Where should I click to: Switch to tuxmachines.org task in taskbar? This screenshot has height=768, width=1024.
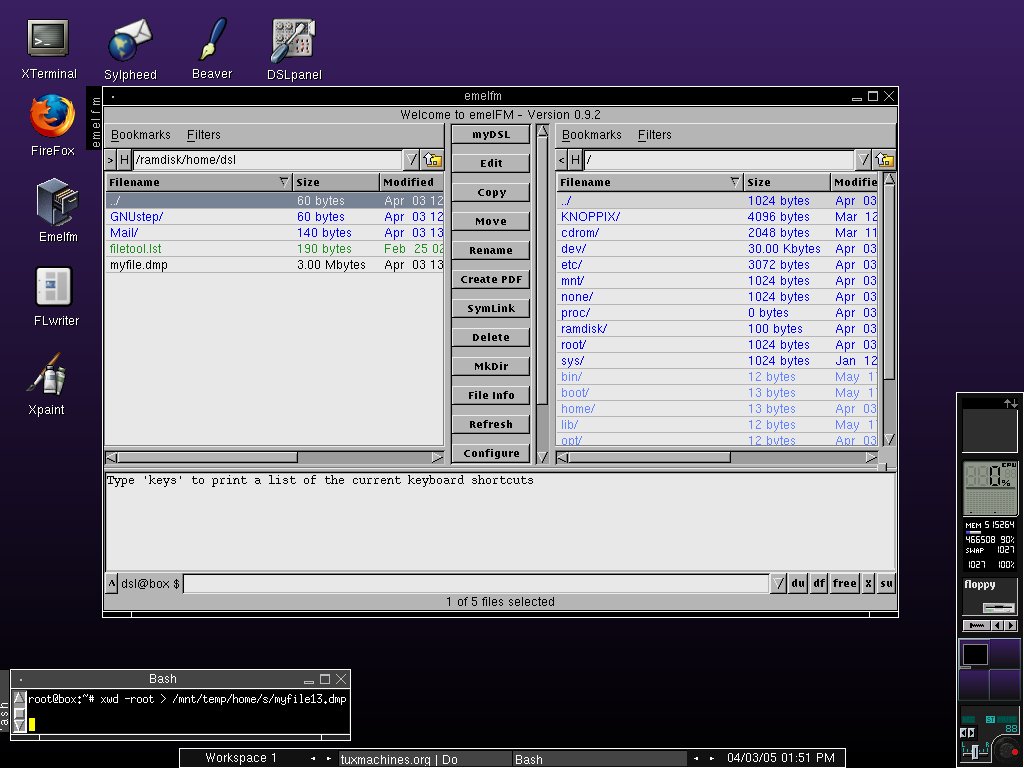[425, 759]
